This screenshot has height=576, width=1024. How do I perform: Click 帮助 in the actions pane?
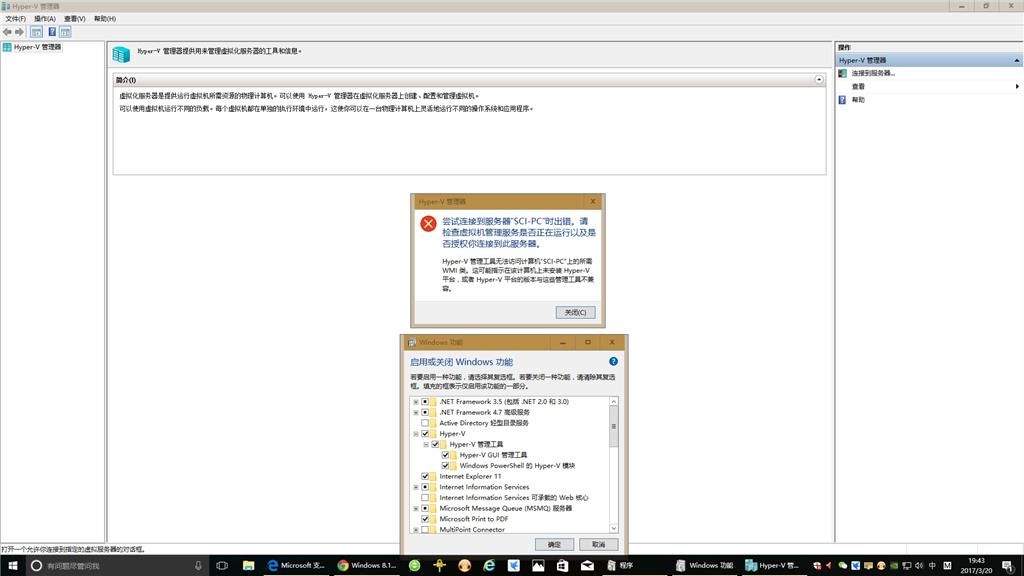pos(858,100)
